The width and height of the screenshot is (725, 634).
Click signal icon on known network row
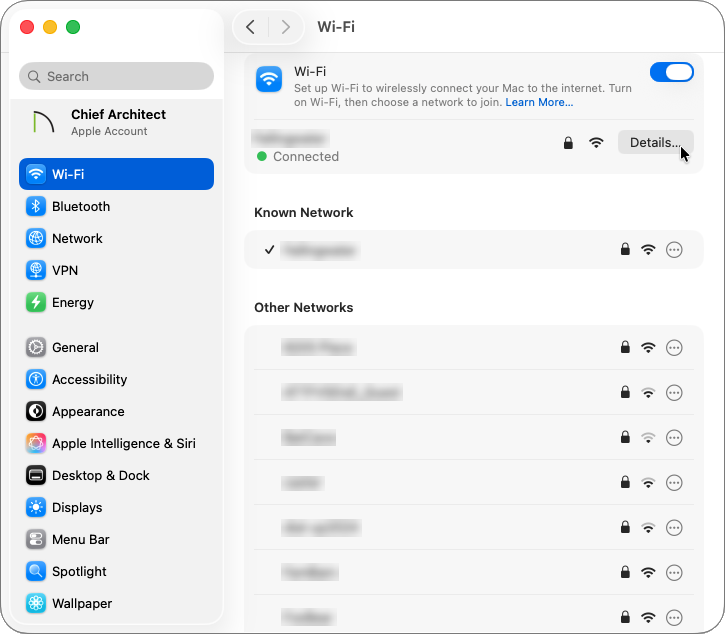[648, 250]
